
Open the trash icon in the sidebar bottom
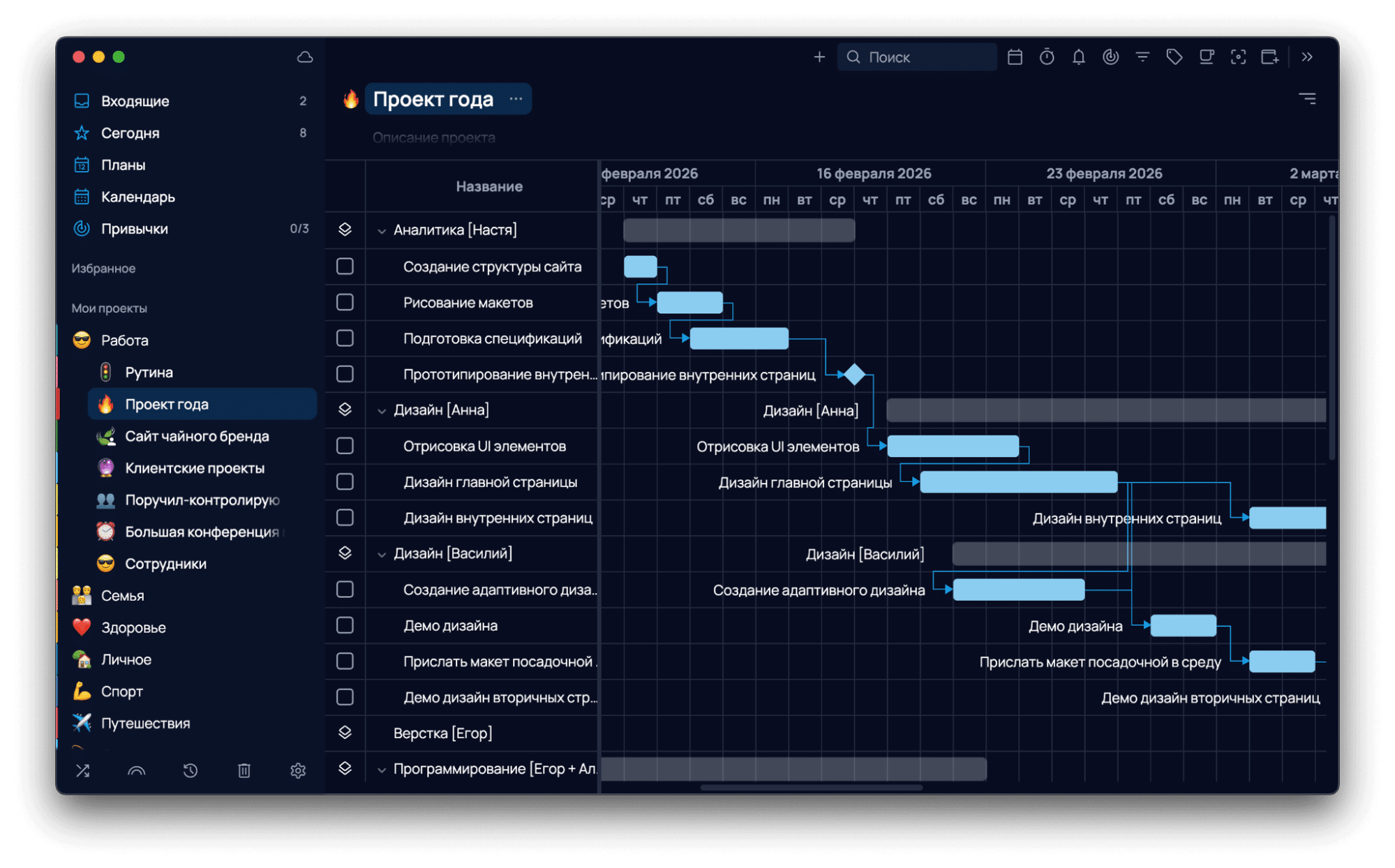coord(244,770)
